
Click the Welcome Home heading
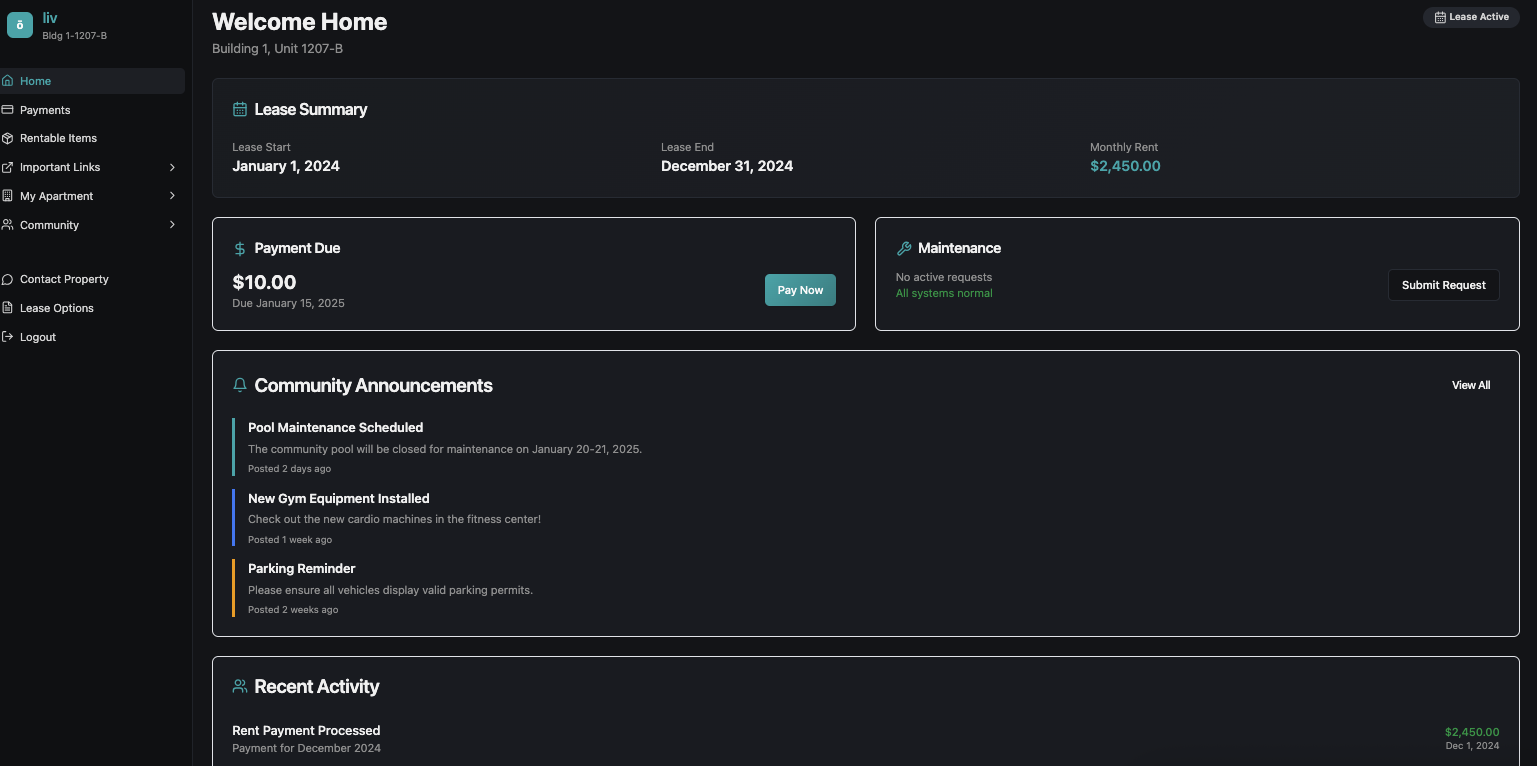click(300, 21)
